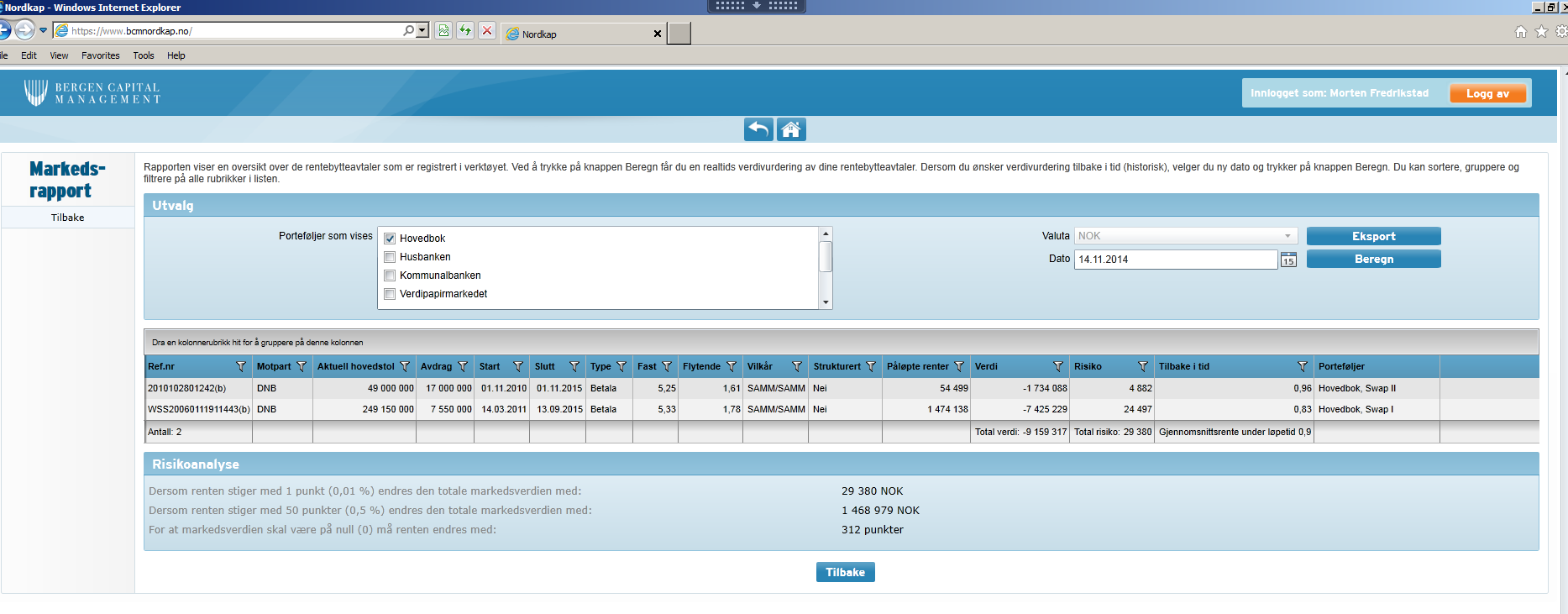Check the Verdipapirmarkedet portfolio checkbox
Image resolution: width=1568 pixels, height=614 pixels.
pos(390,294)
